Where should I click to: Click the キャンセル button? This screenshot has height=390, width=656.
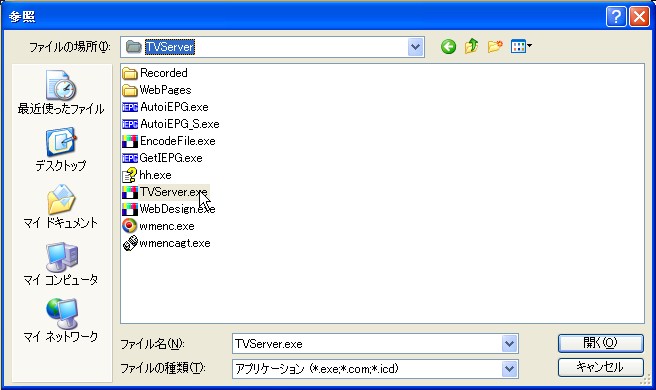(x=600, y=367)
